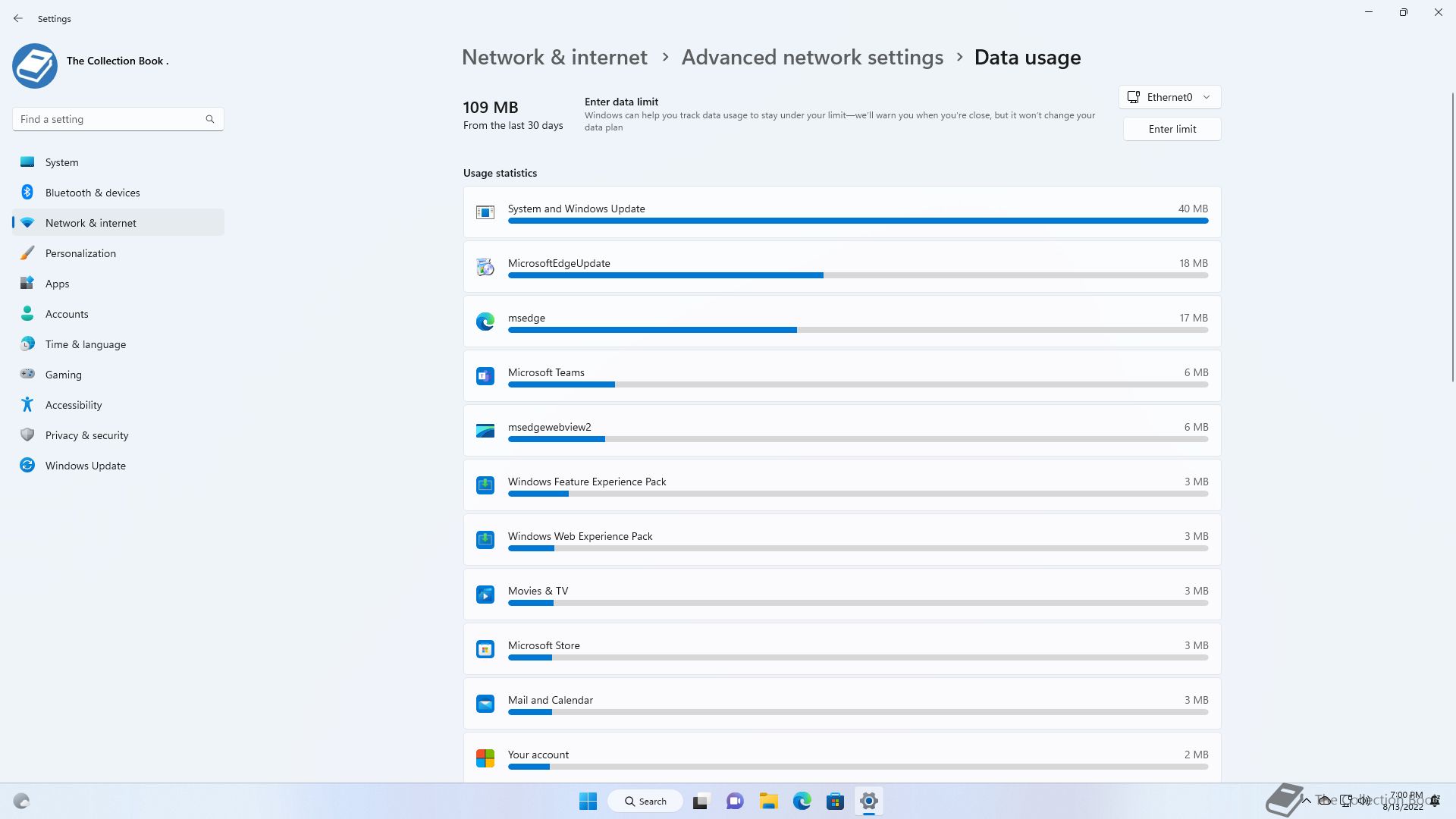Click the Microsoft Teams row label
Viewport: 1456px width, 819px height.
546,372
